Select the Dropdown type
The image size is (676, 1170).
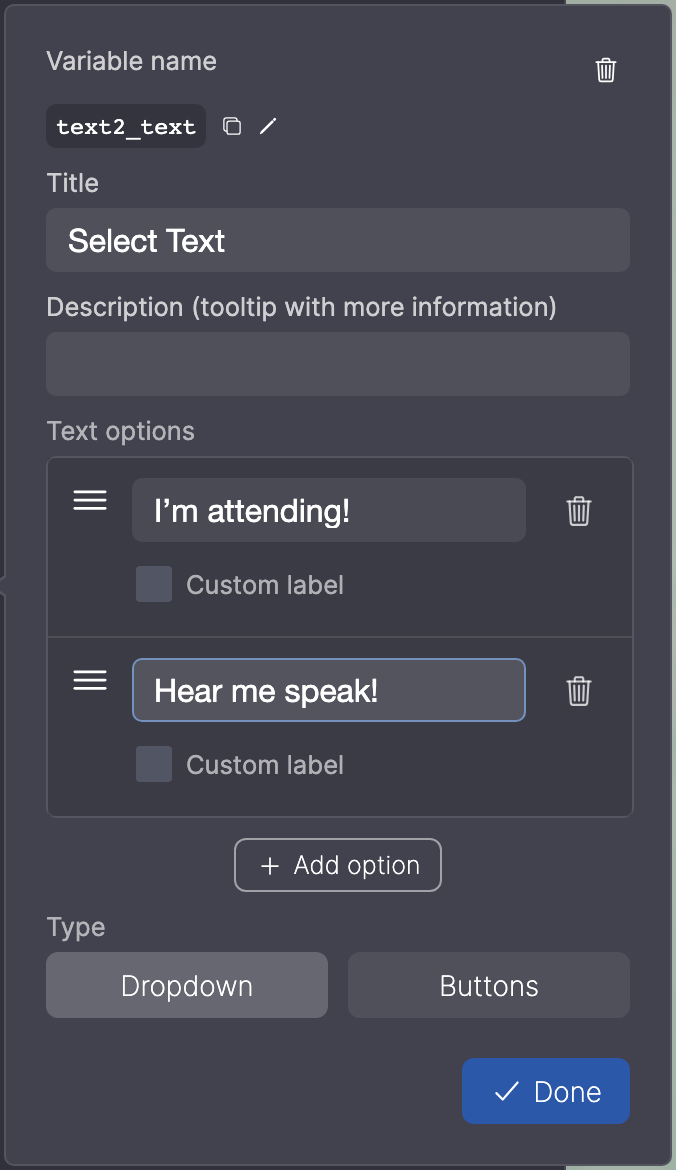[187, 985]
